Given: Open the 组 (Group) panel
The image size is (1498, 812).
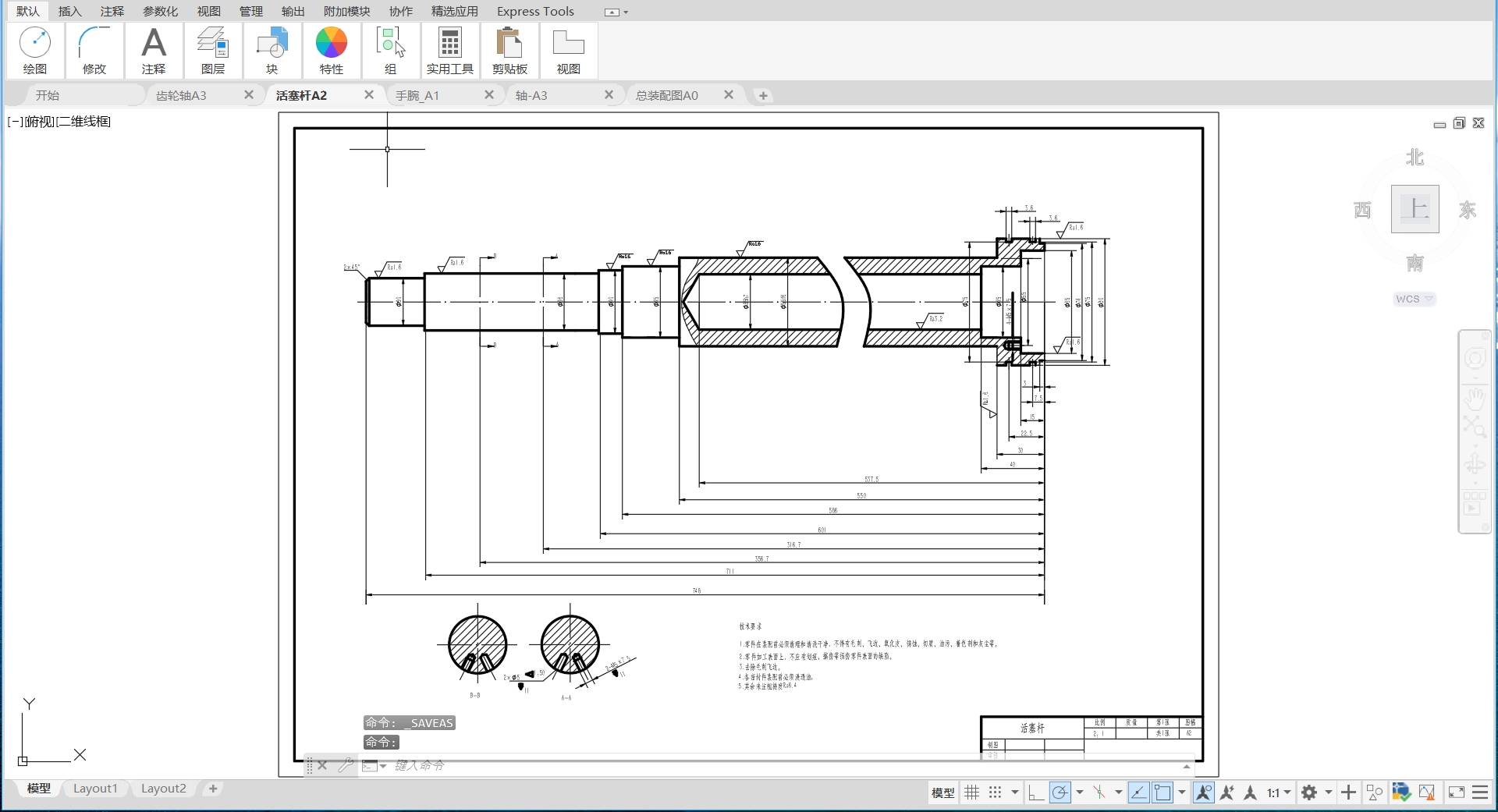Looking at the screenshot, I should 391,51.
